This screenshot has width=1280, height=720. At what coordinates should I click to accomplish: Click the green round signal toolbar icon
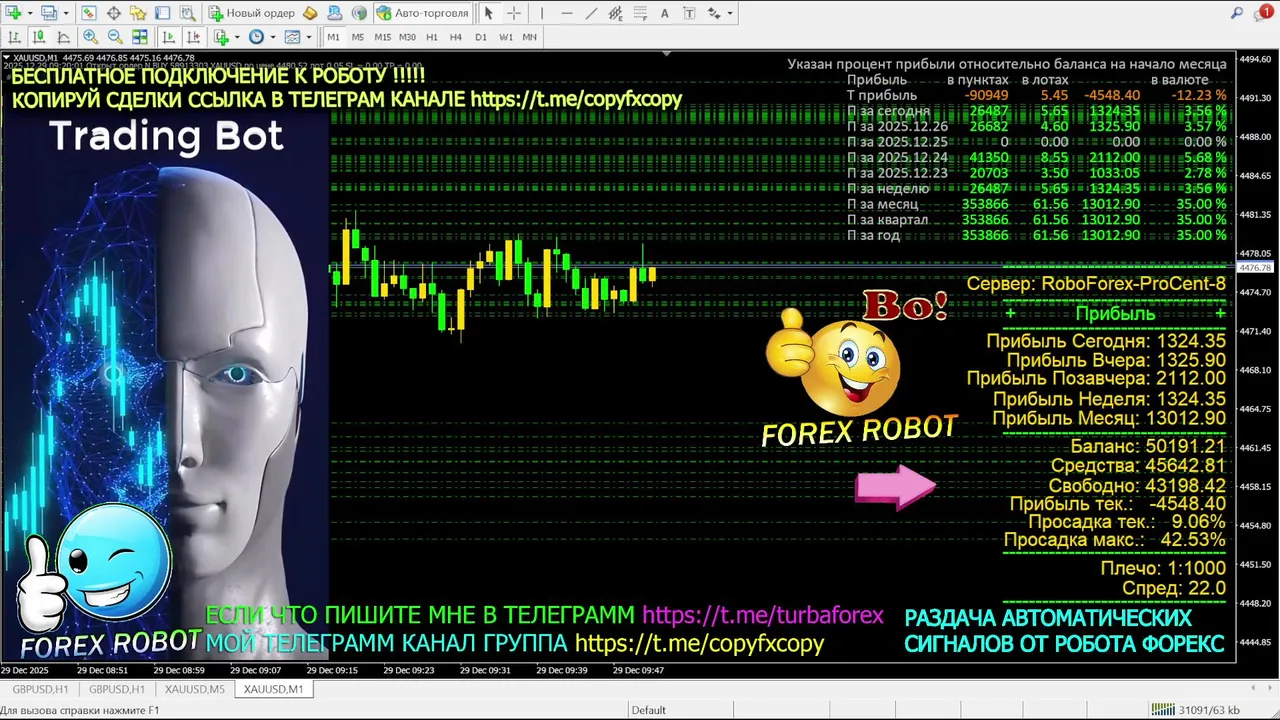coord(359,13)
